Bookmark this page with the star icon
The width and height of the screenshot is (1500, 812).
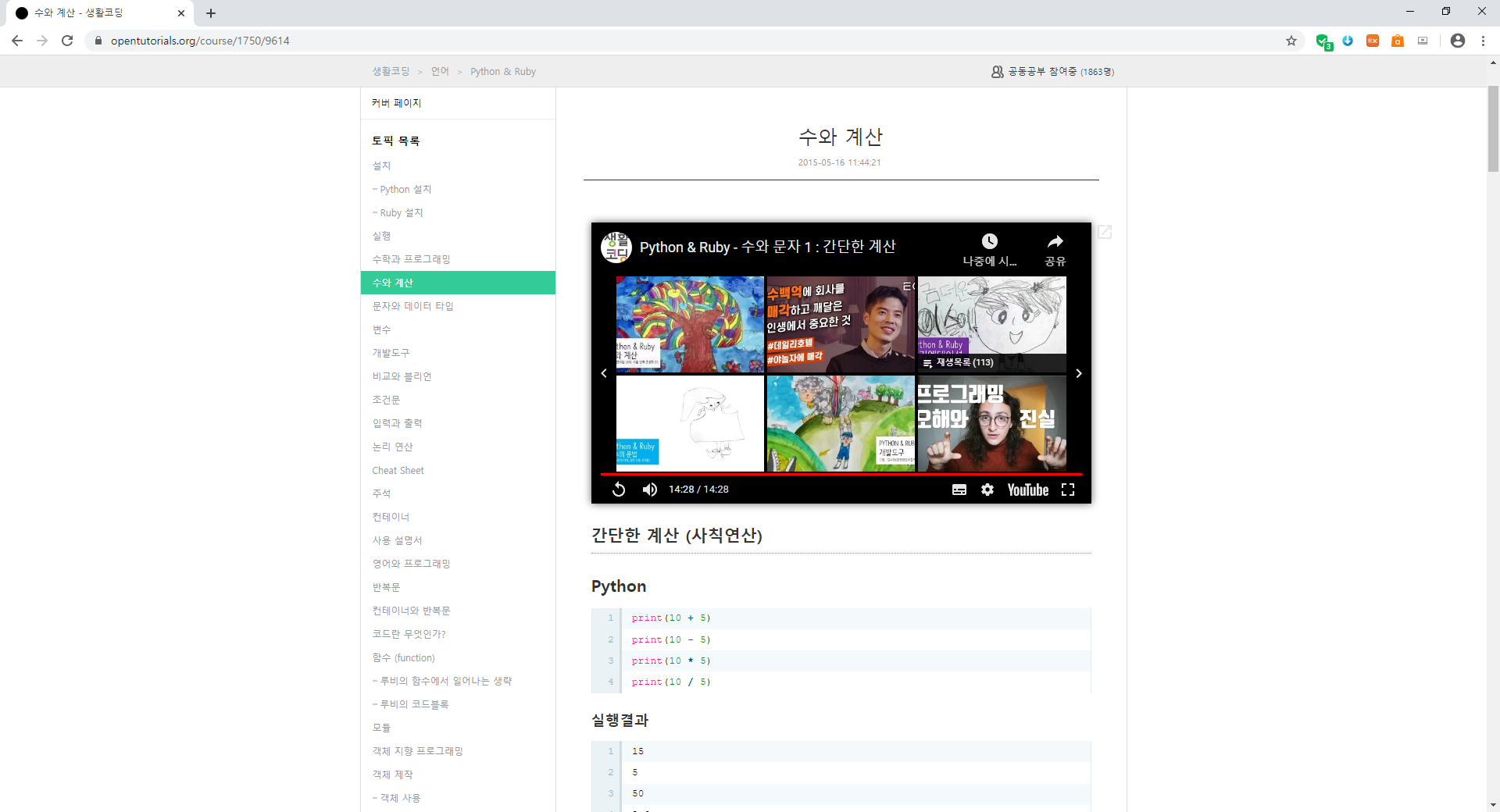[1291, 41]
